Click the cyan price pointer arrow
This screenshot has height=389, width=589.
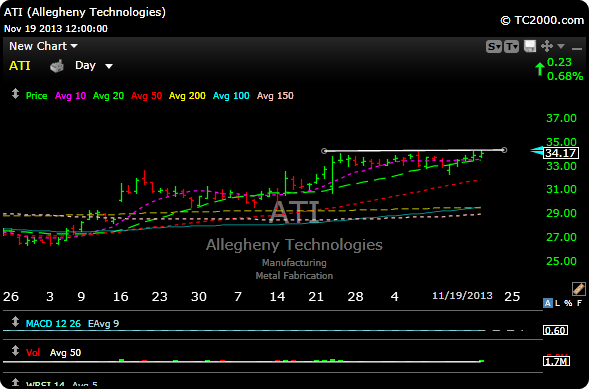pos(537,151)
